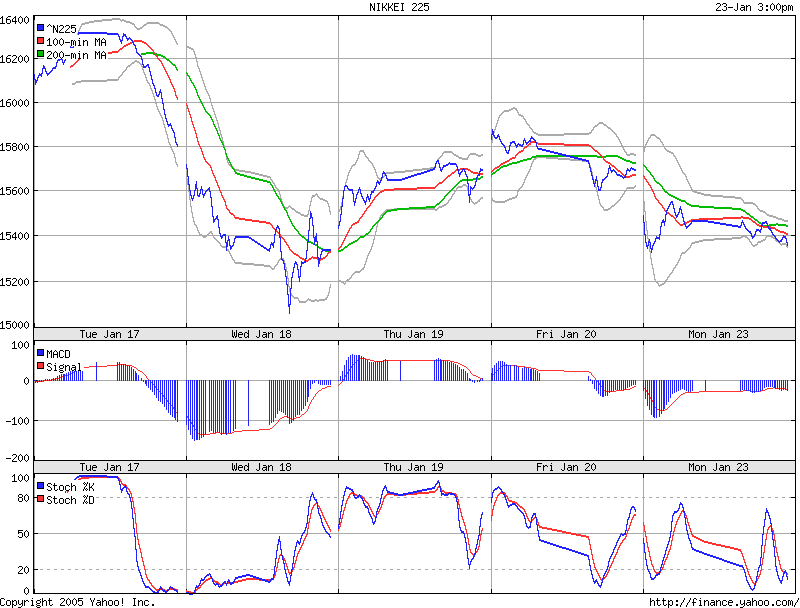Click the Stoch %D legend label text
Image resolution: width=800 pixels, height=608 pixels.
(x=70, y=500)
